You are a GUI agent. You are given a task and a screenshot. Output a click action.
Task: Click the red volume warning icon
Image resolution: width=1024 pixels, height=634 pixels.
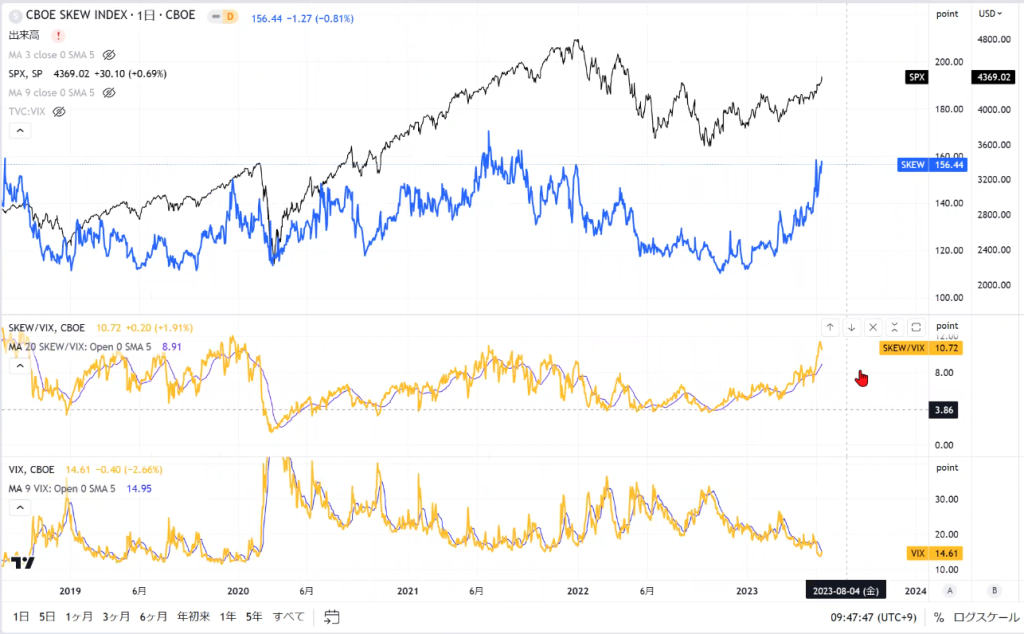click(x=58, y=36)
